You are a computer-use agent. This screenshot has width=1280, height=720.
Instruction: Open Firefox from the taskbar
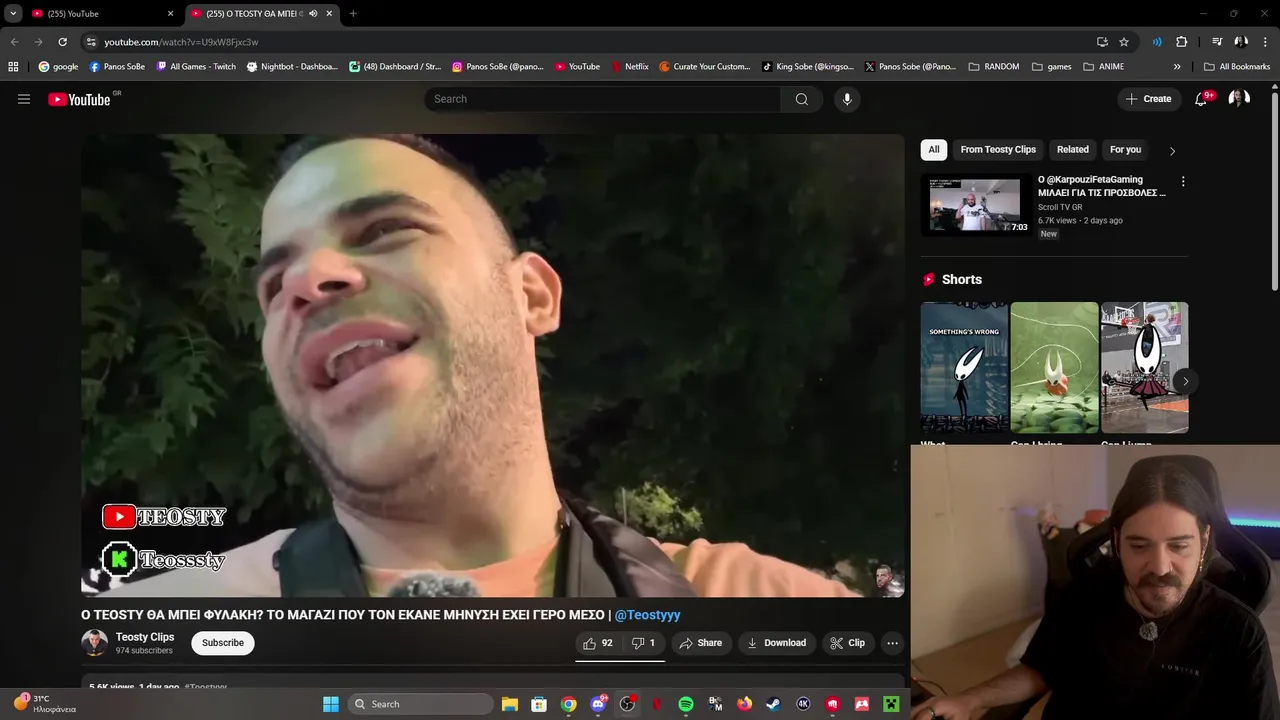pos(744,704)
